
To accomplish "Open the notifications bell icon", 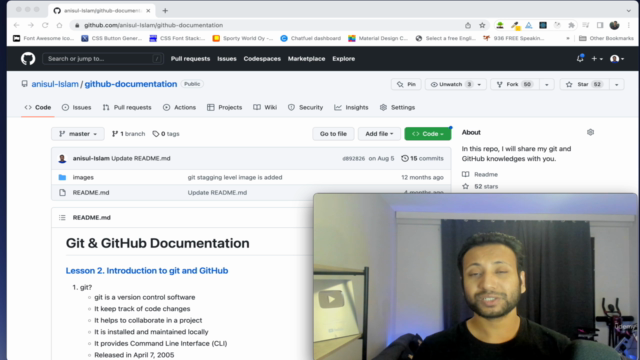I will [x=580, y=59].
